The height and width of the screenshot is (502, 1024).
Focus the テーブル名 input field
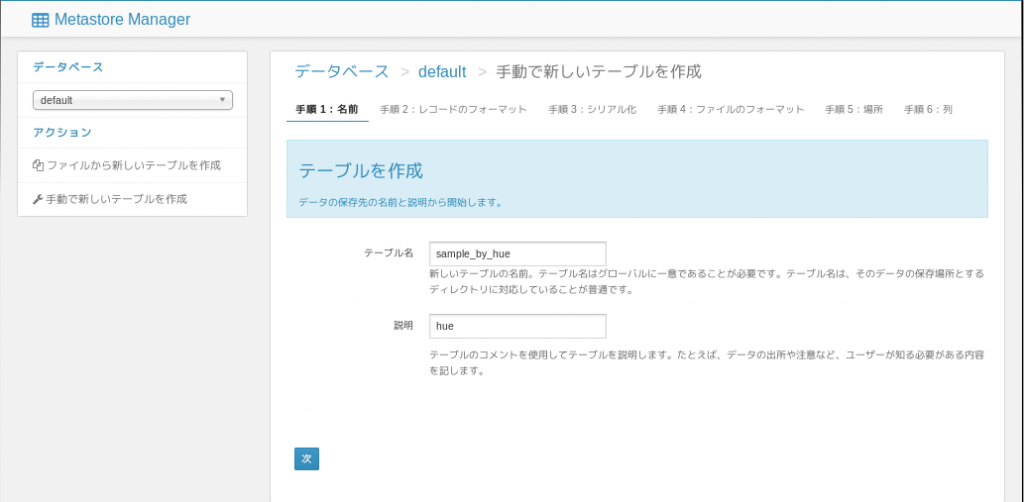[517, 253]
